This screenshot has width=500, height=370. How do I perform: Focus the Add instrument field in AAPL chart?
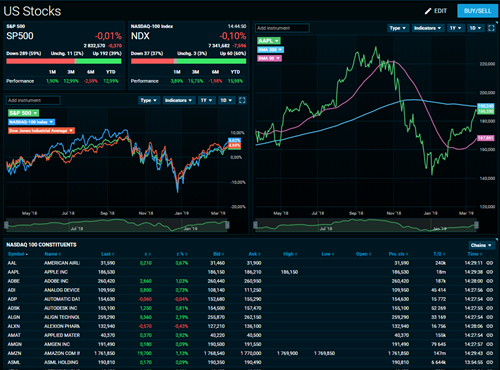tap(282, 28)
